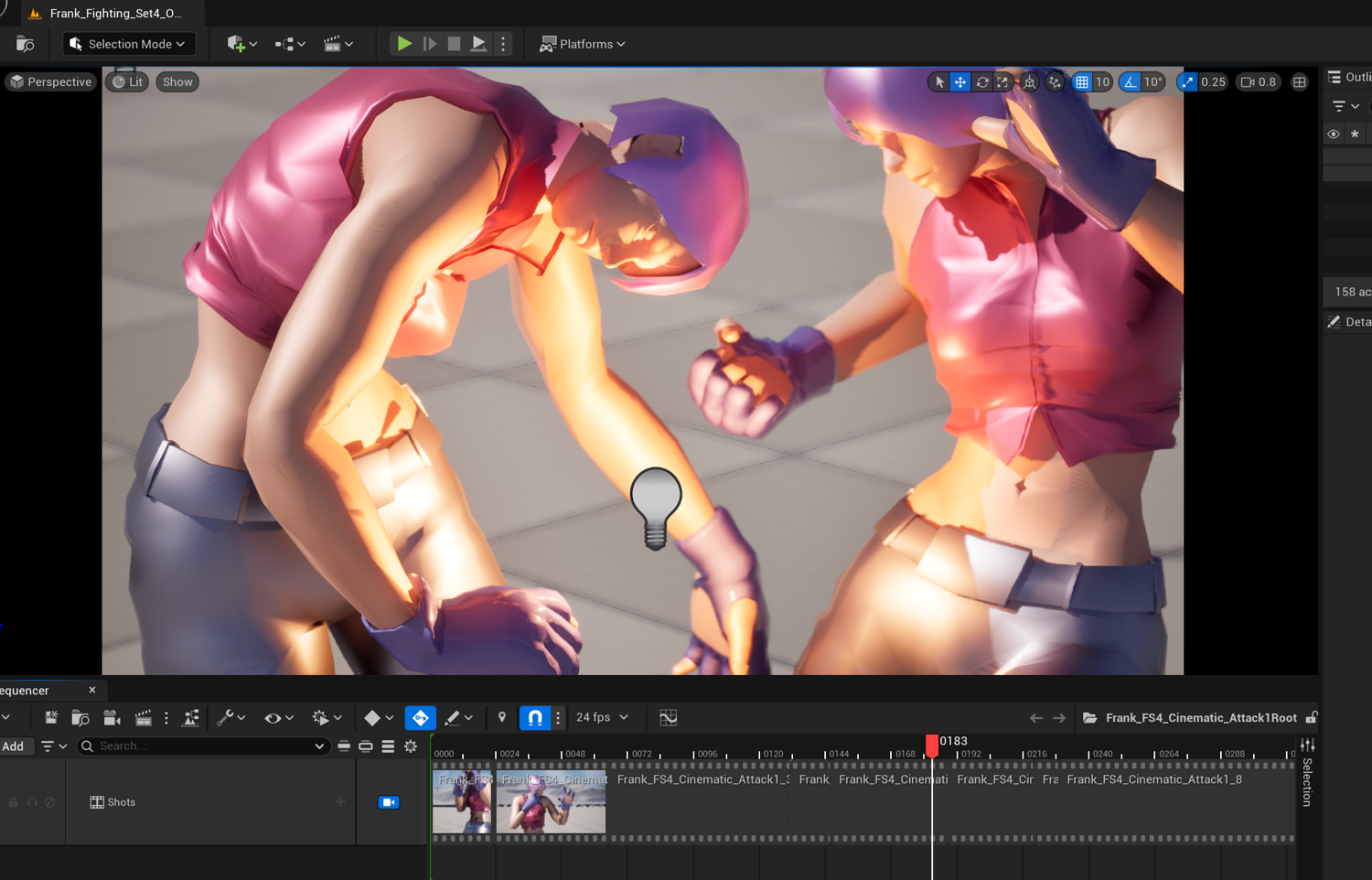Change the rotation snap value 10°
This screenshot has height=880, width=1372.
(1153, 82)
